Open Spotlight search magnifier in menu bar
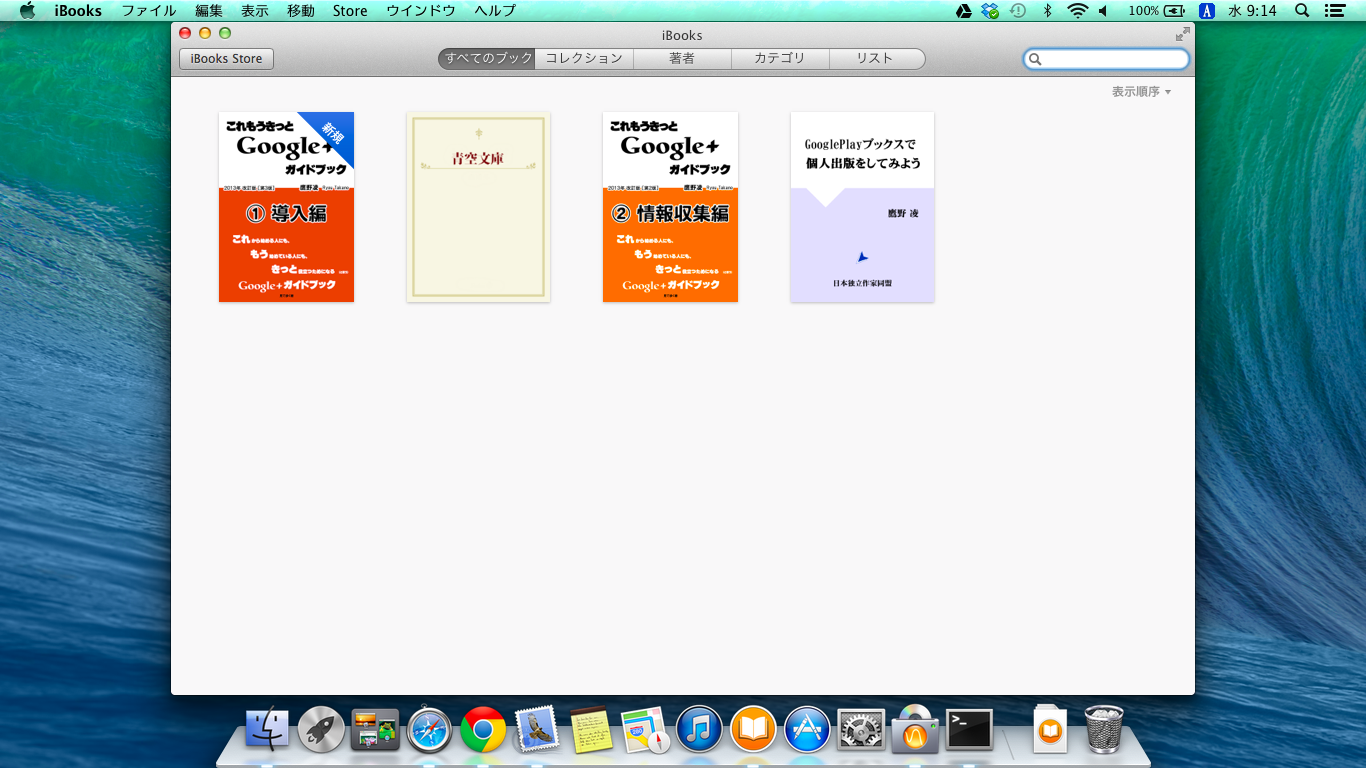Image resolution: width=1366 pixels, height=768 pixels. [1302, 11]
